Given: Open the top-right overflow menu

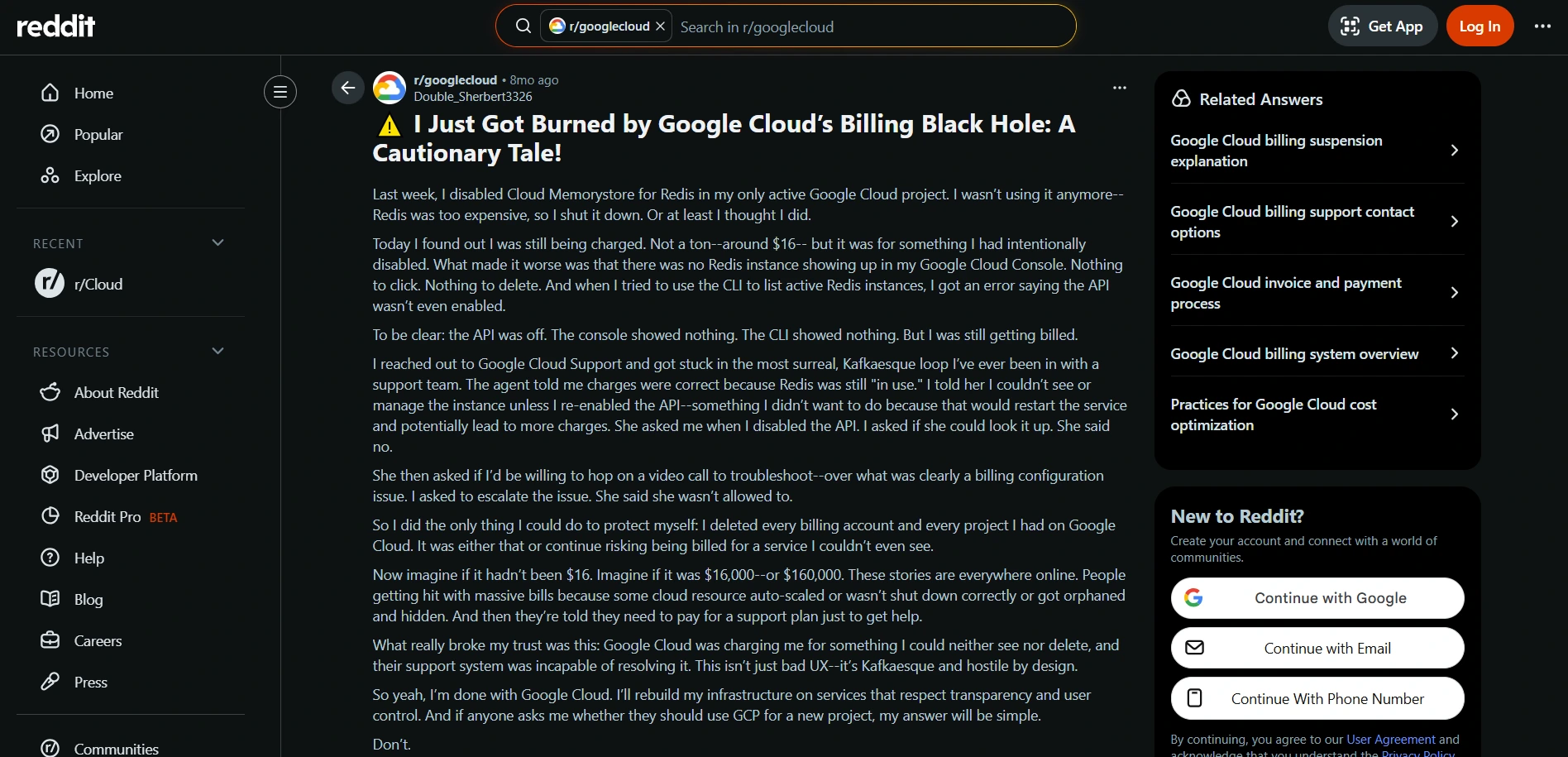Looking at the screenshot, I should [x=1543, y=26].
